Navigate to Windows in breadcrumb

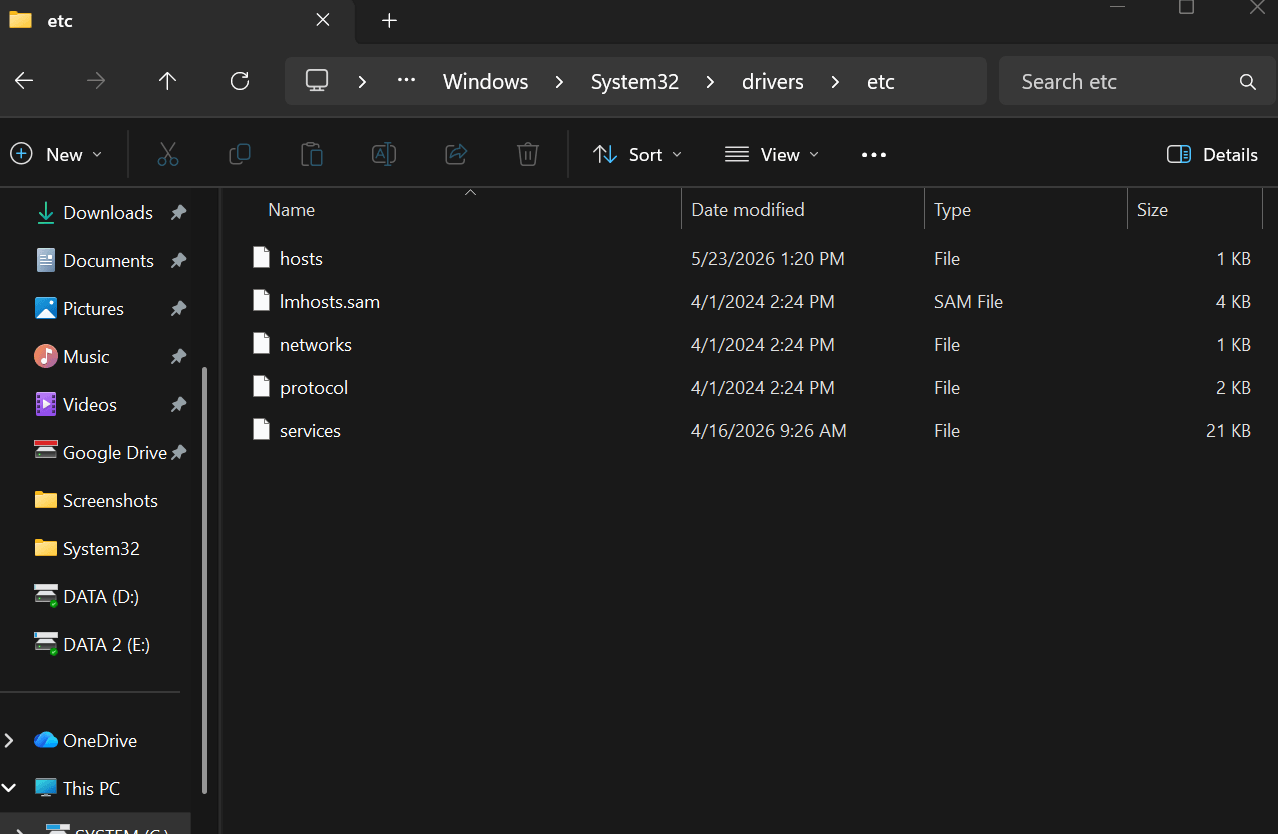(x=485, y=82)
